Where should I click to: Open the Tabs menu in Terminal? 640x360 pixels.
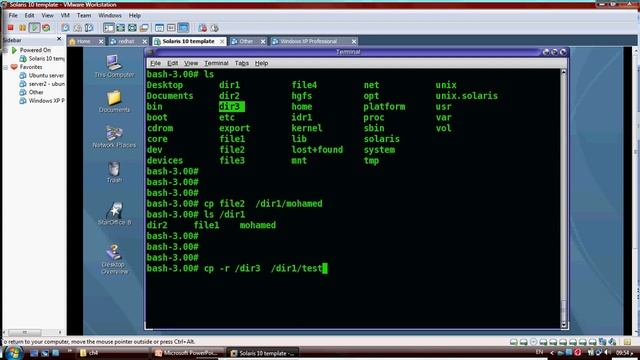(x=242, y=63)
